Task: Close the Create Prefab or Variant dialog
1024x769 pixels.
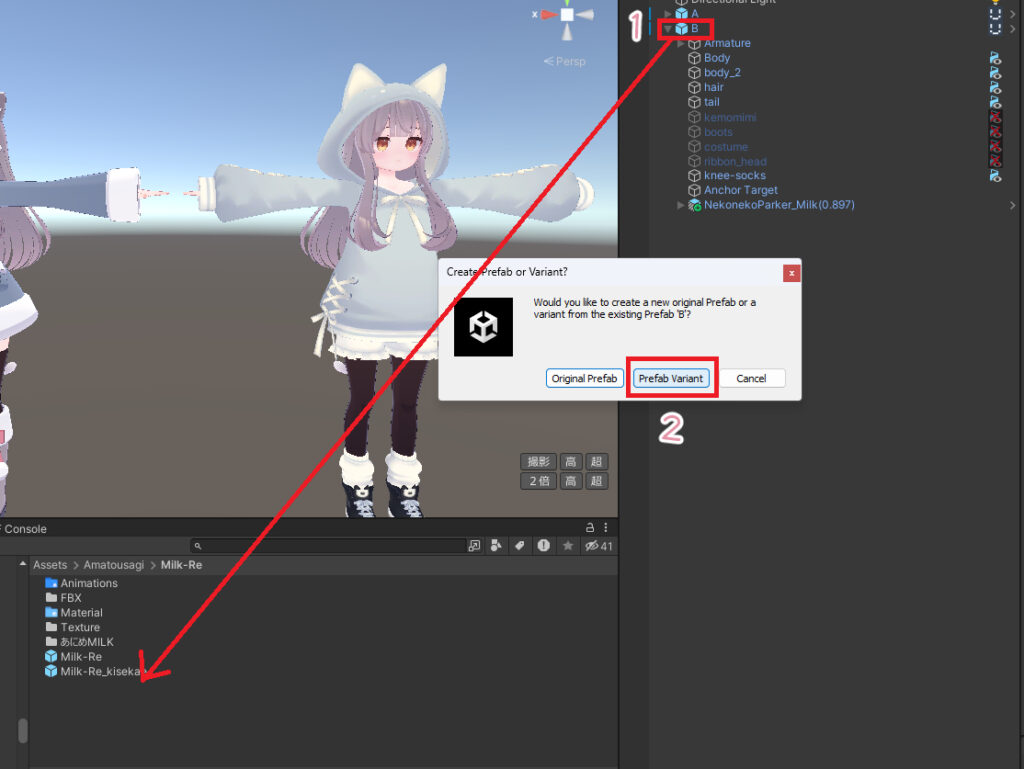Action: (792, 273)
